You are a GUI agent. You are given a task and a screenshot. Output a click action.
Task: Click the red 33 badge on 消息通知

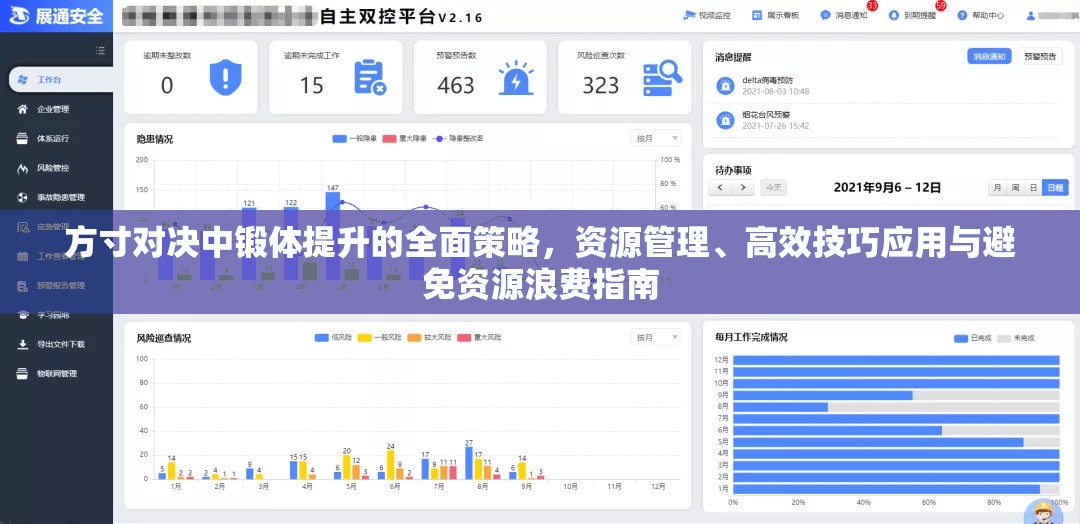tap(872, 6)
